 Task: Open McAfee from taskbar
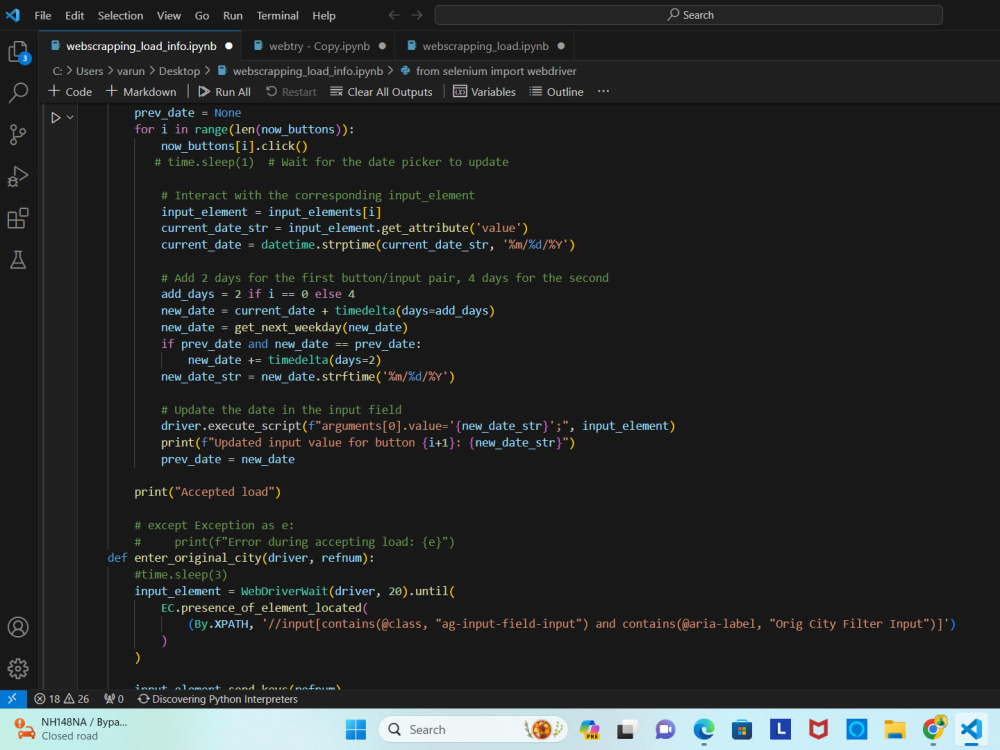click(x=818, y=729)
